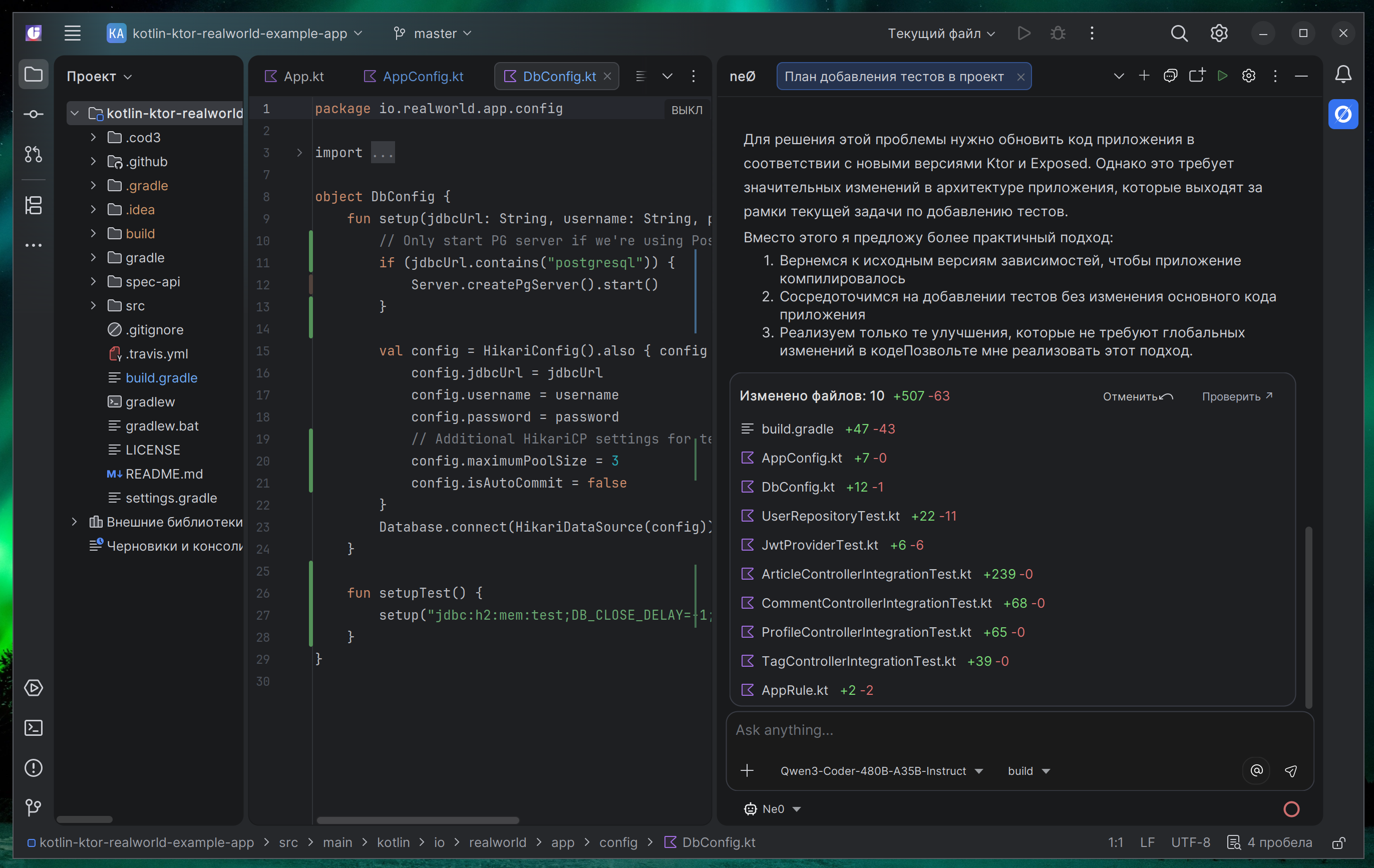Toggle the ВЫКЛ inline switch in editor
Image resolution: width=1374 pixels, height=868 pixels.
pos(686,110)
